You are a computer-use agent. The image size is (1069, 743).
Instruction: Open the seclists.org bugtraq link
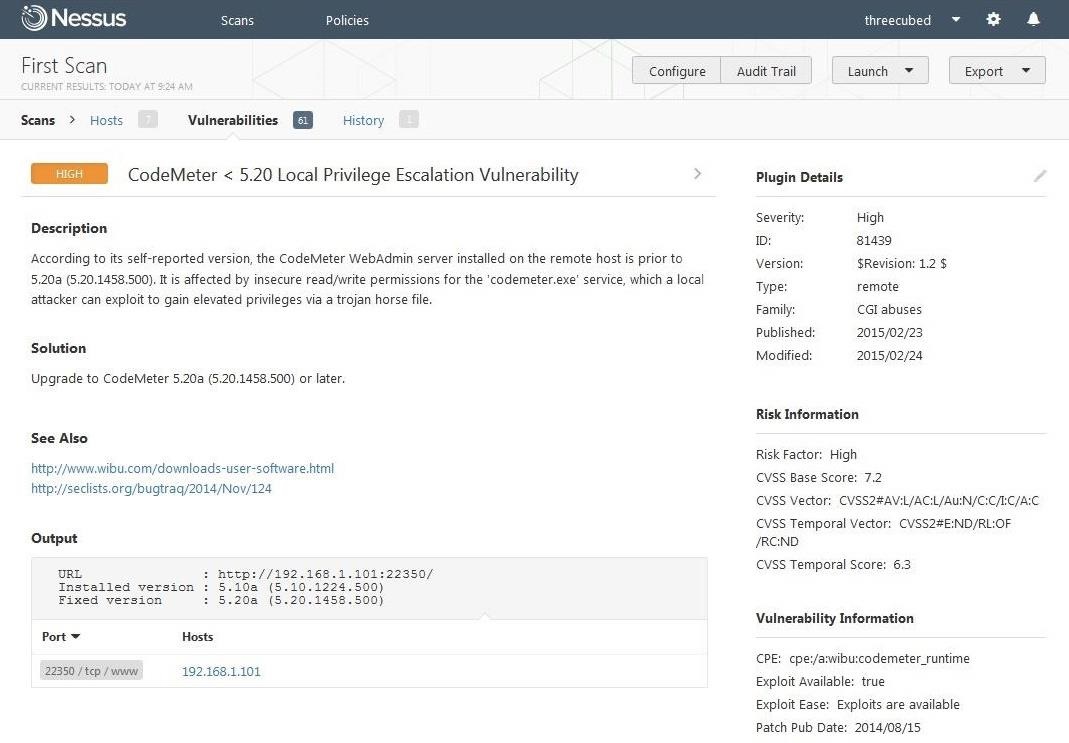tap(151, 489)
